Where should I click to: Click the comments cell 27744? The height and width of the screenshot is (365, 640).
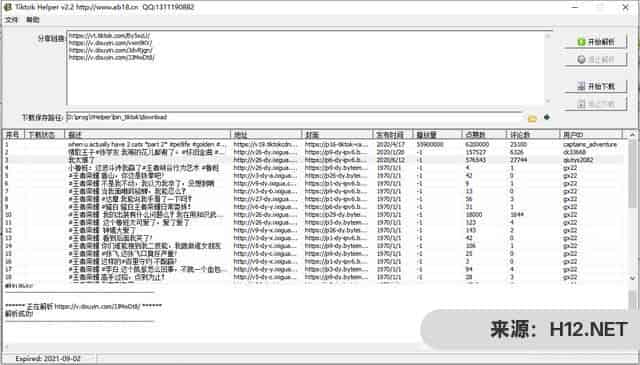tap(518, 160)
